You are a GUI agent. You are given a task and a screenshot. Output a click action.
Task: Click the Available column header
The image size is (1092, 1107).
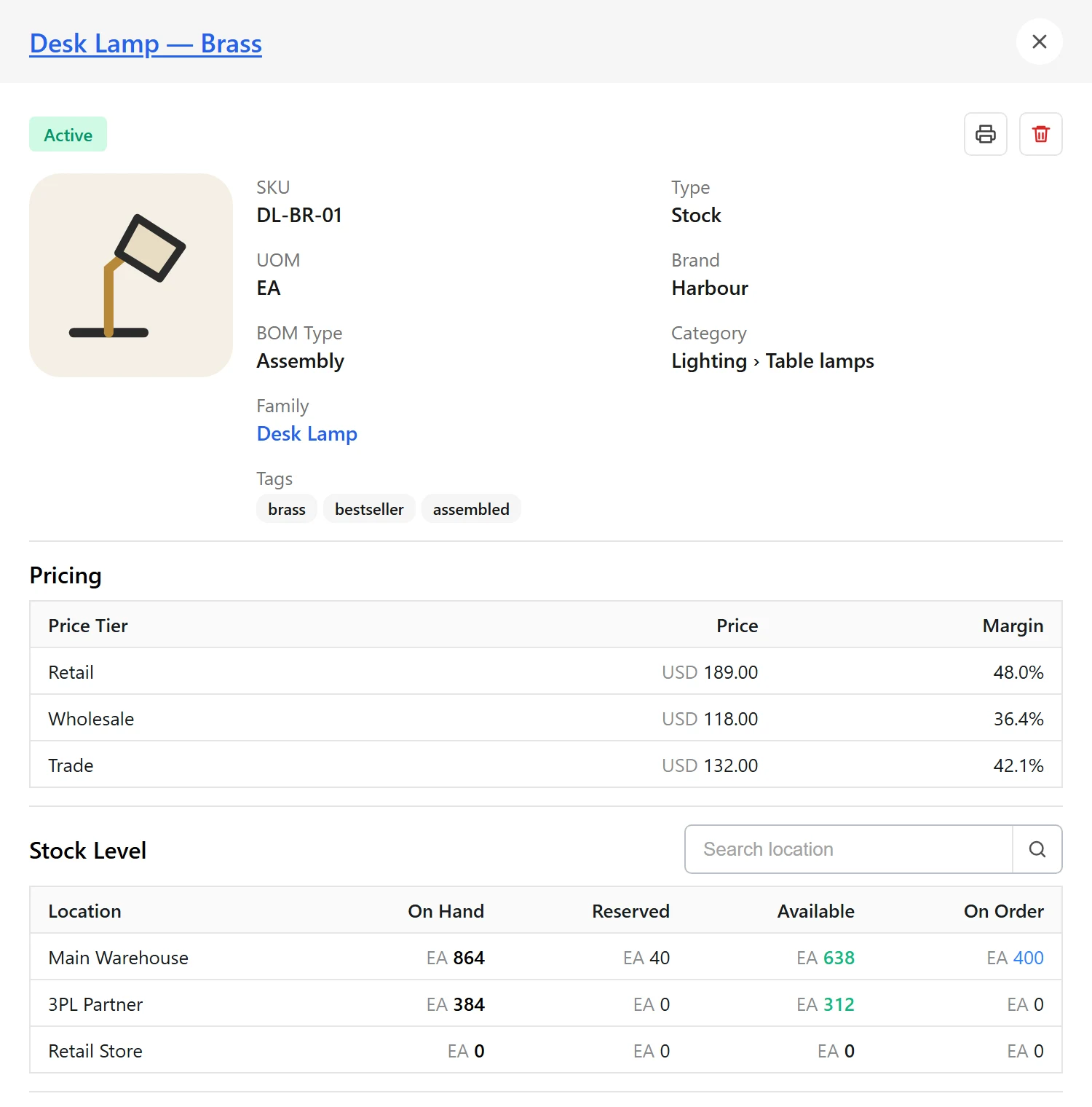point(815,911)
